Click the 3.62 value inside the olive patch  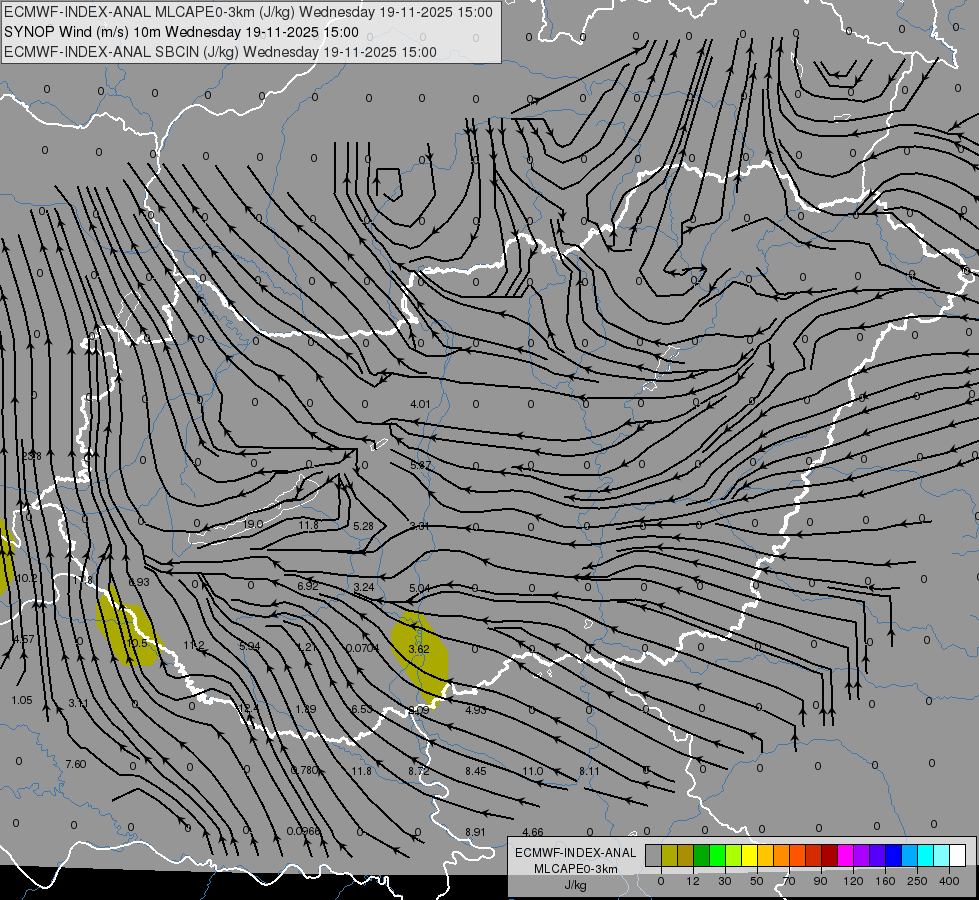pyautogui.click(x=419, y=649)
